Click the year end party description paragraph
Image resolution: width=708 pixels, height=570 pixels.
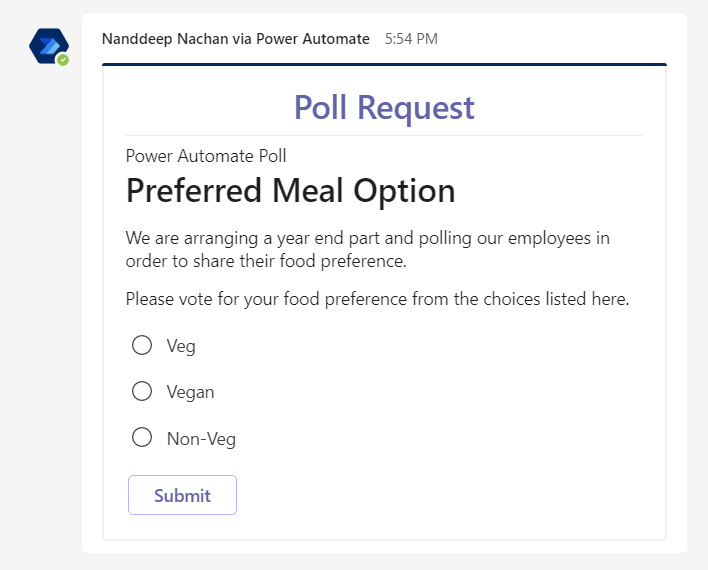[367, 249]
